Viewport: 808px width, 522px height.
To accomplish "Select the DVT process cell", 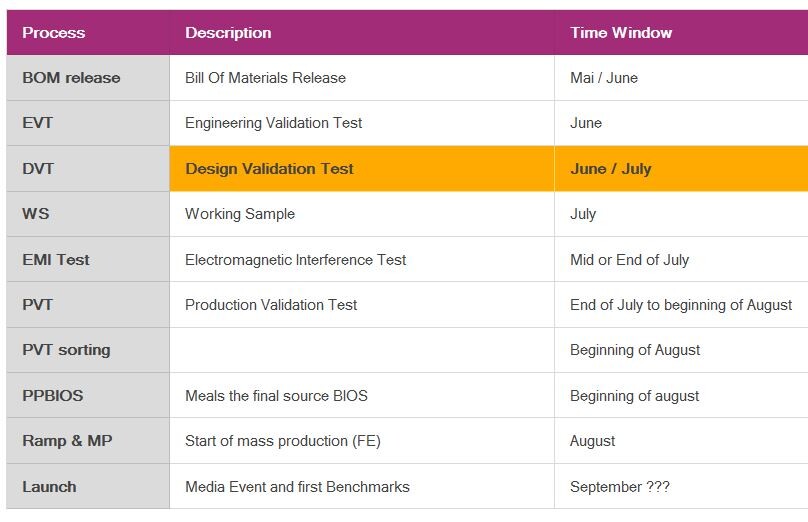I will coord(88,169).
